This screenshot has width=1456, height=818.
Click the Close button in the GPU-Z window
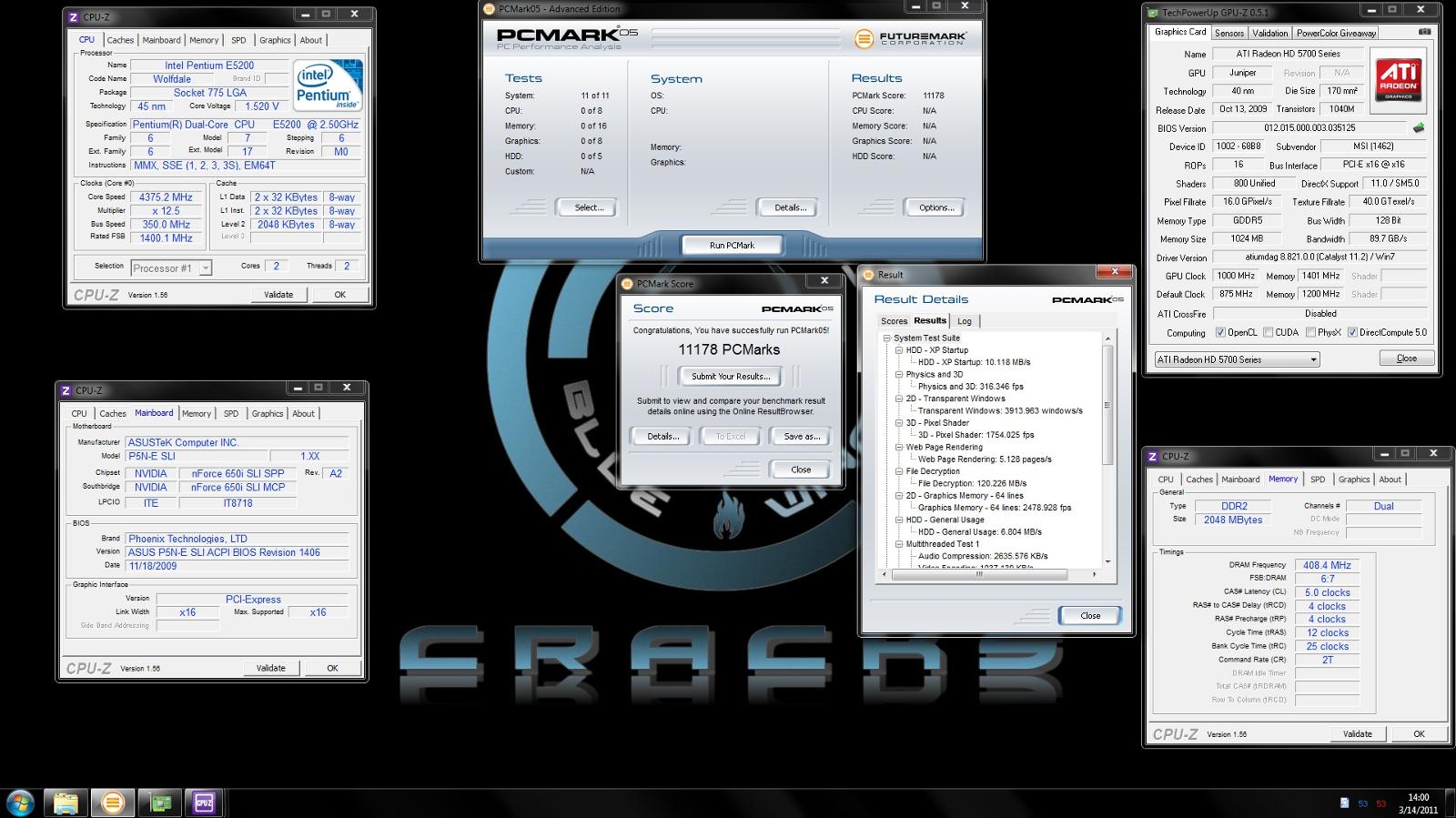pos(1406,359)
